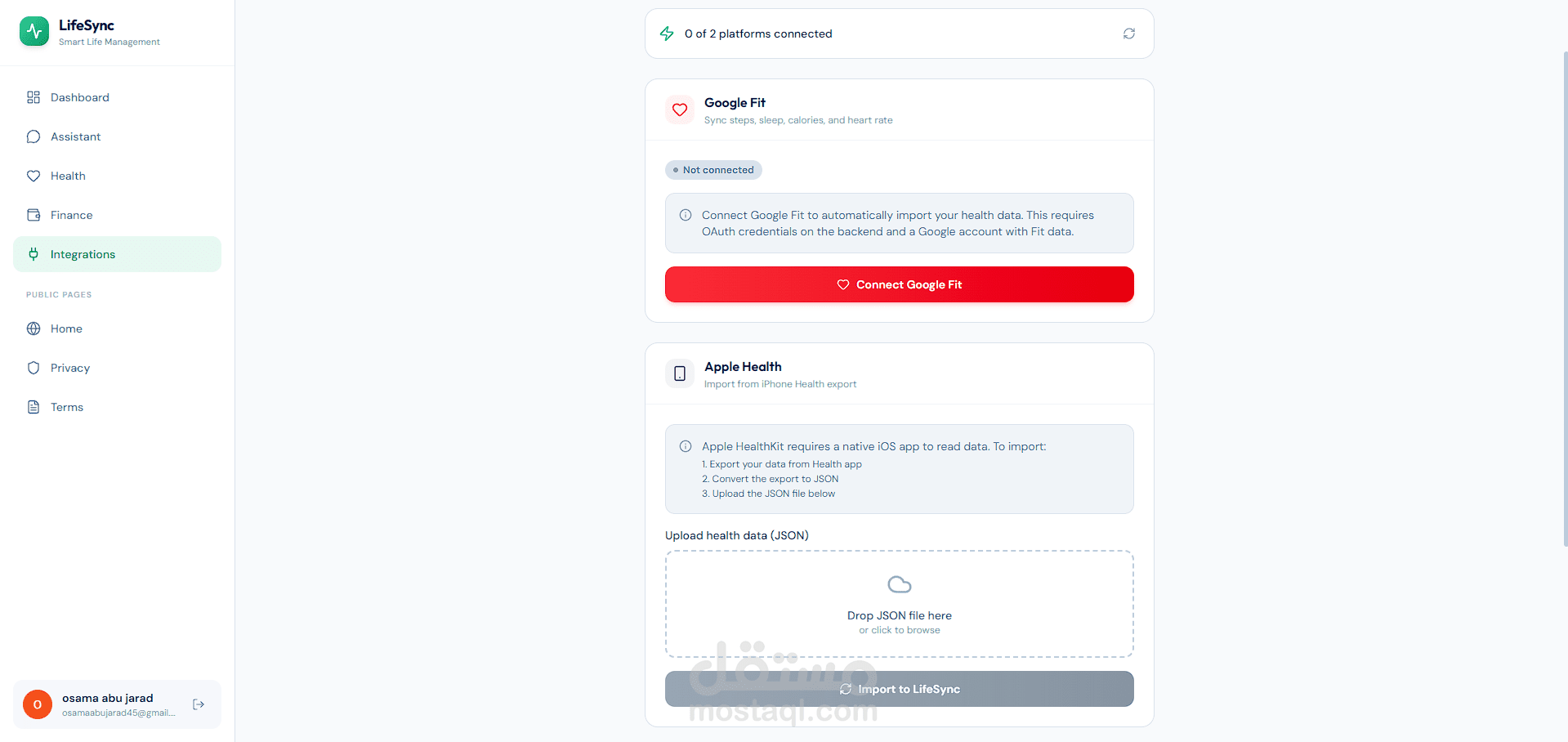This screenshot has width=1568, height=742.
Task: Open the Terms public page link
Action: (66, 407)
